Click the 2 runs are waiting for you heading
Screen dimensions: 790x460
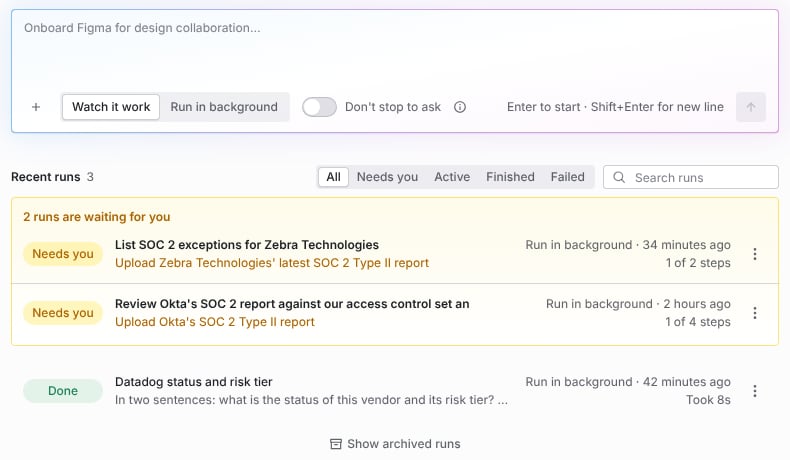coord(97,217)
